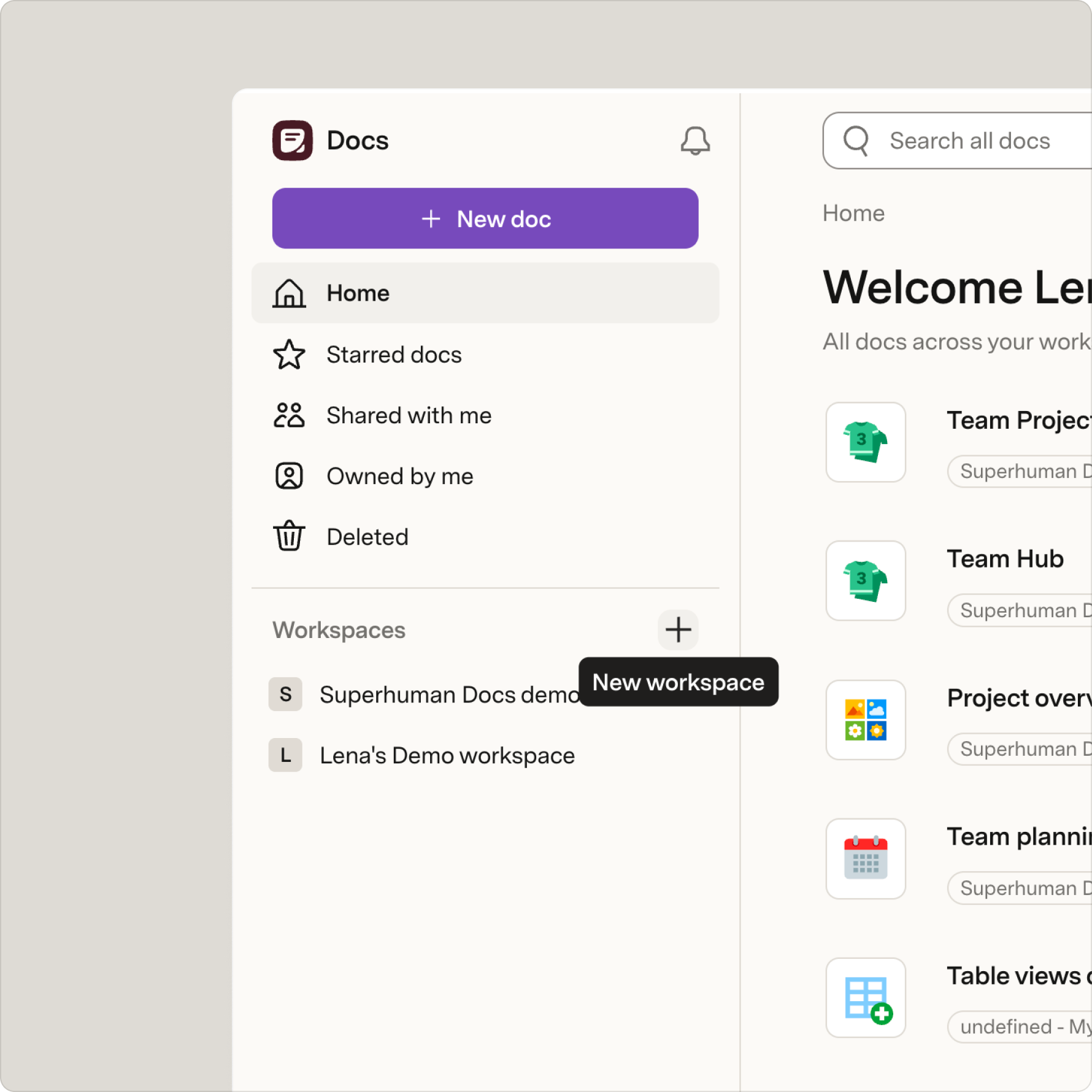Click the Superhuman tag under Team Hub
Screen dimensions: 1092x1092
click(x=1020, y=610)
